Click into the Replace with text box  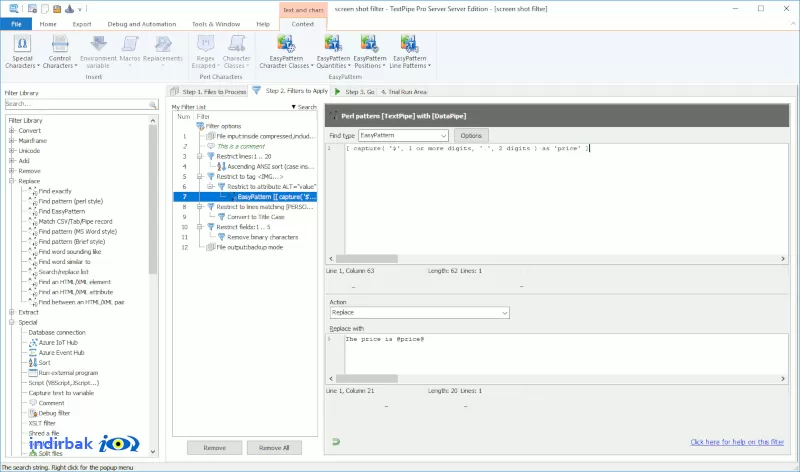566,354
